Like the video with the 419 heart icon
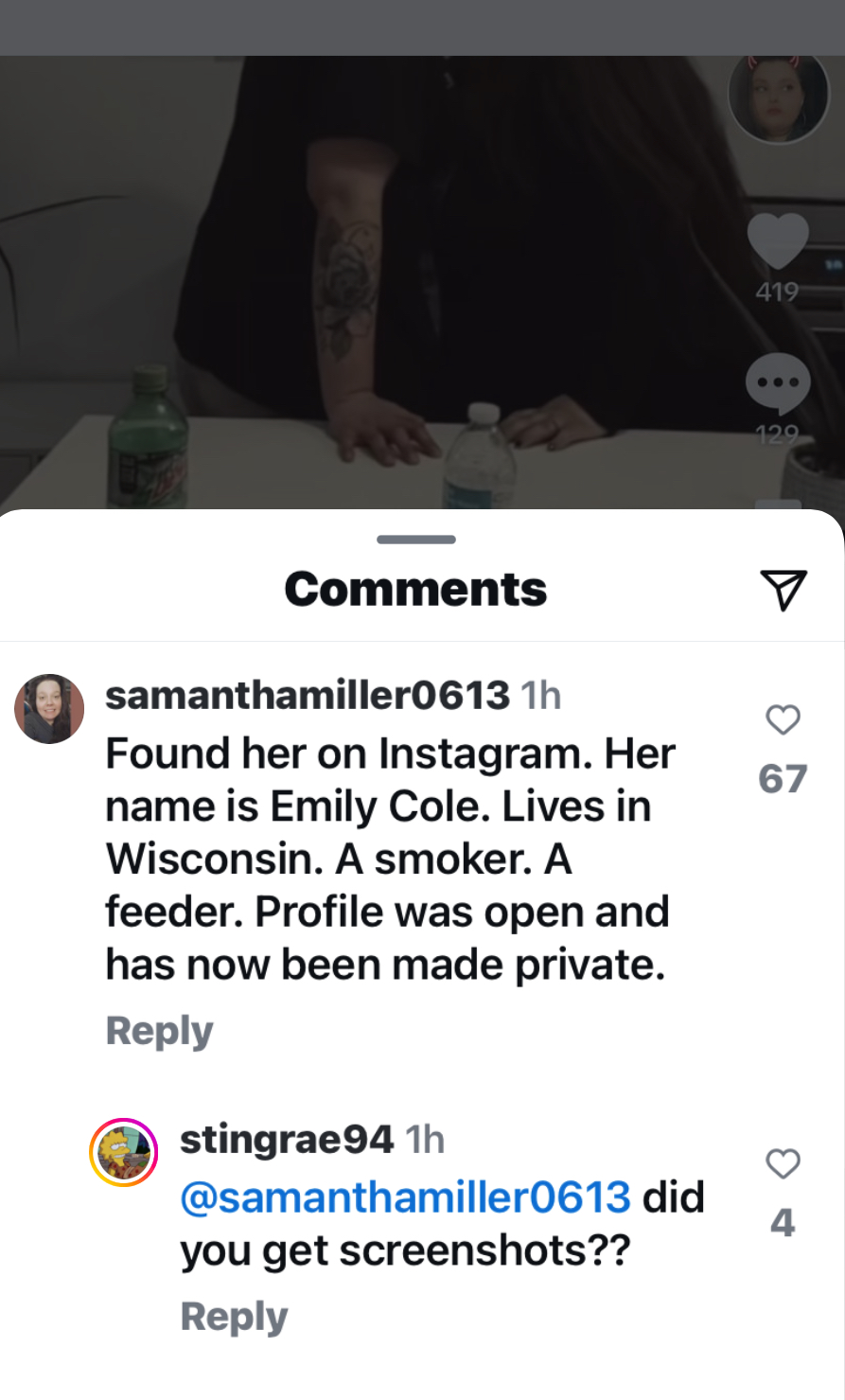This screenshot has width=845, height=1400. point(778,242)
